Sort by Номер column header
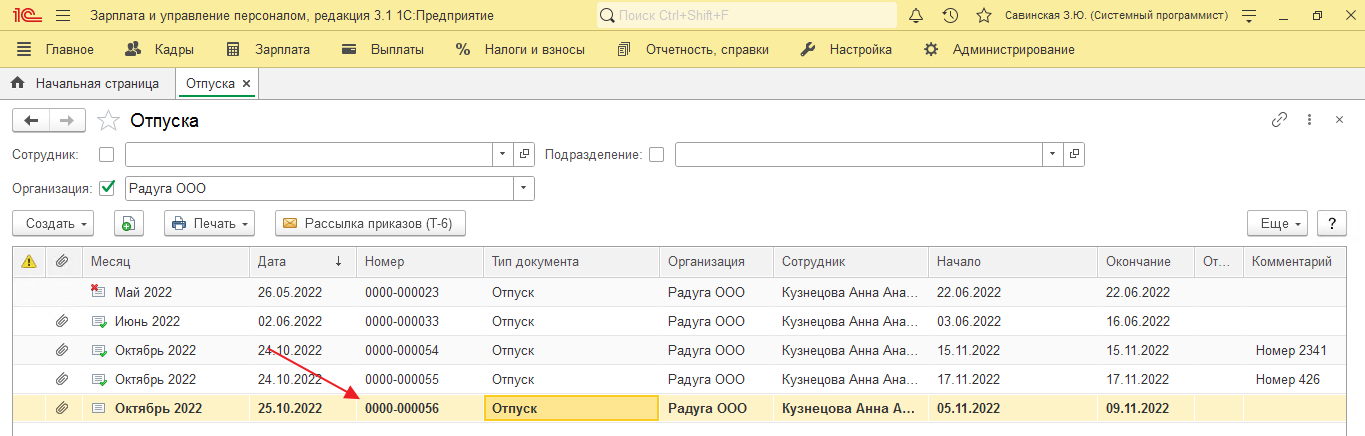This screenshot has width=1365, height=436. pos(420,261)
